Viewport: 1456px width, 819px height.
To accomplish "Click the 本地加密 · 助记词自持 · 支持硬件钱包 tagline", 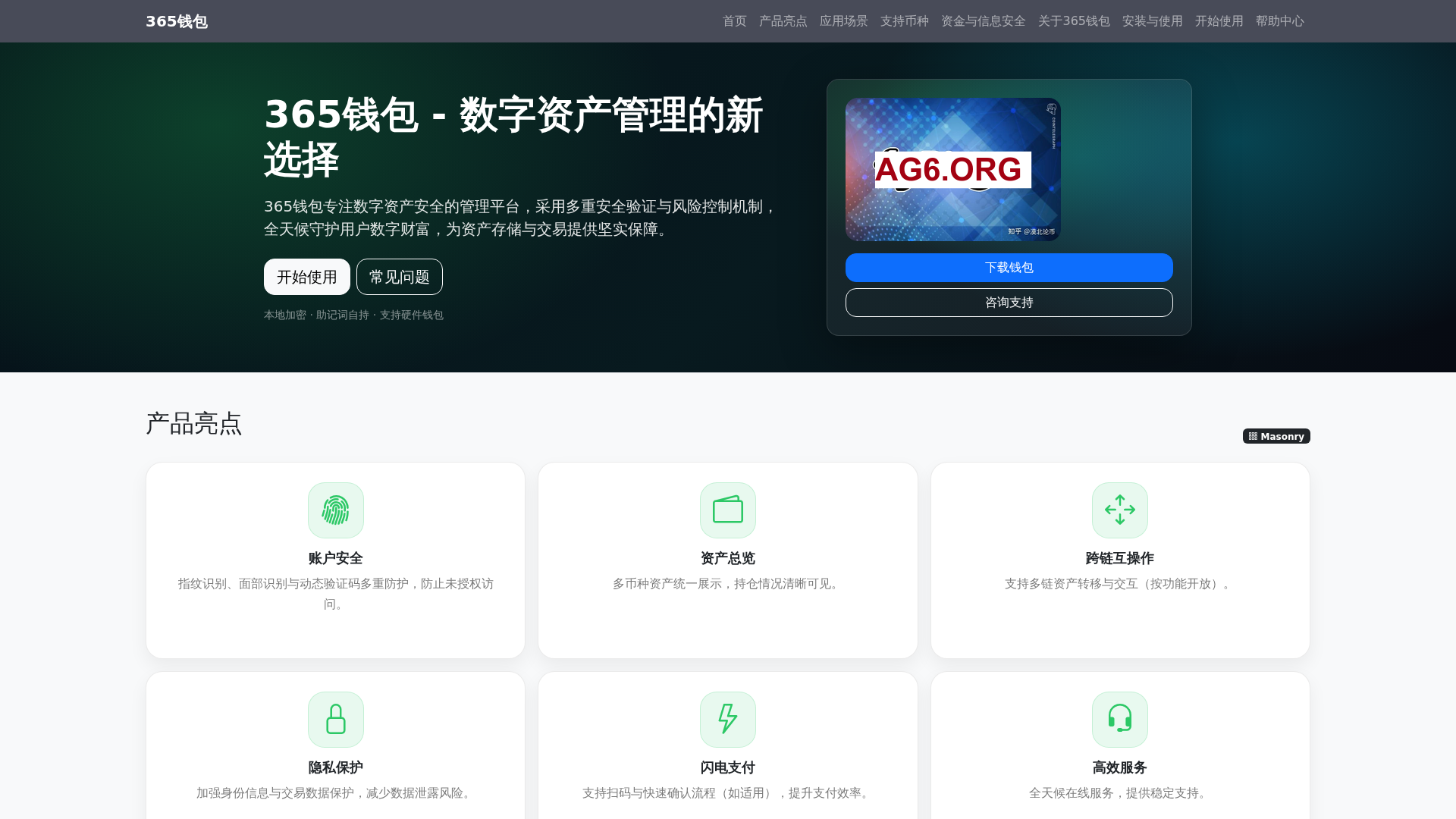I will 353,315.
